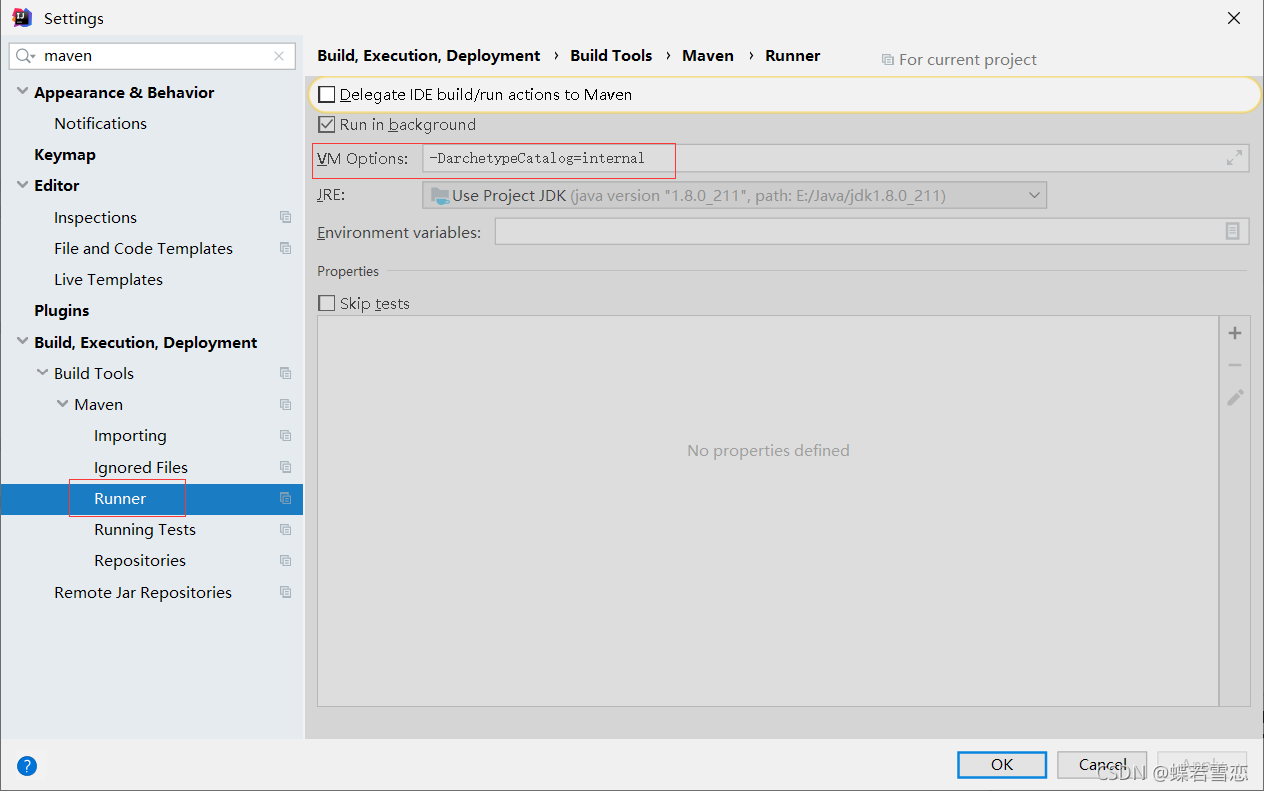Click the Environment variables input field
Viewport: 1264px width, 791px height.
tap(871, 231)
